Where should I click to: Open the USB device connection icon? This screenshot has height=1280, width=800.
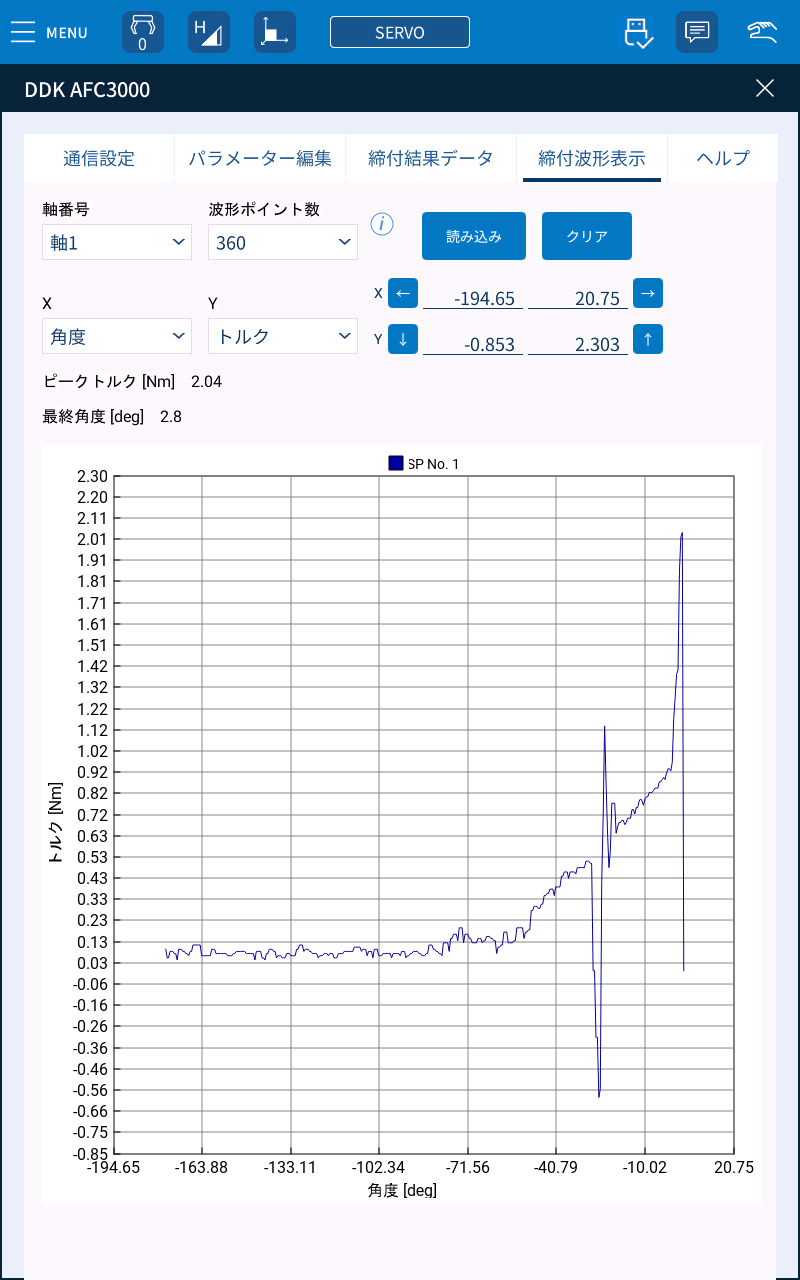pos(637,31)
